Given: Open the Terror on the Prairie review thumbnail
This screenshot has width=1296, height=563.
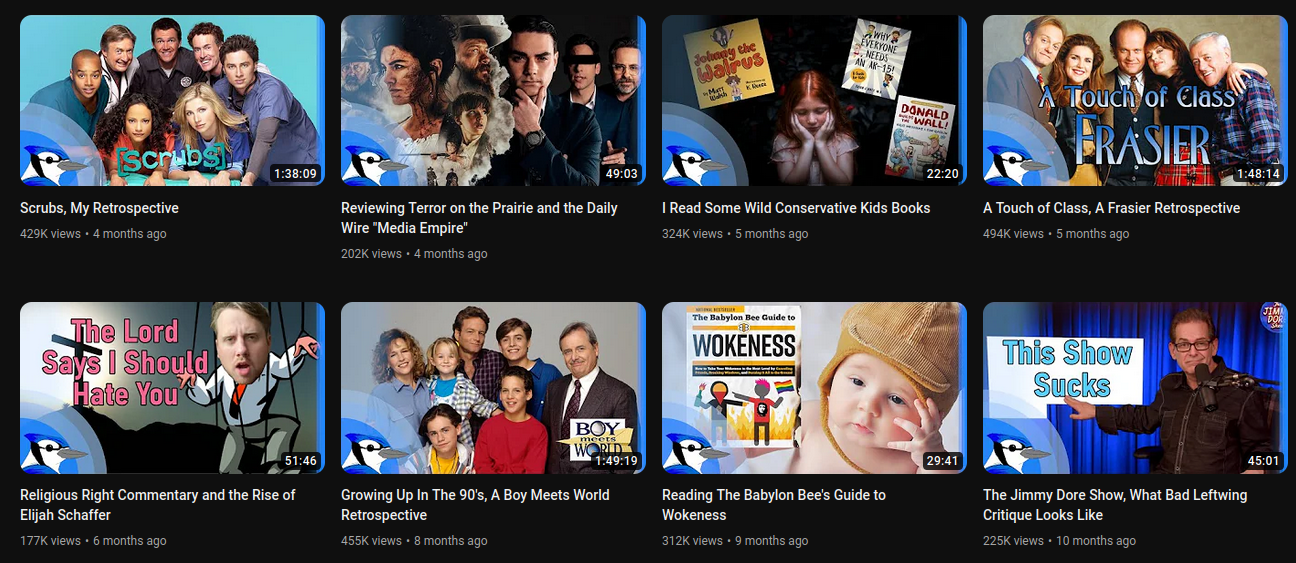Looking at the screenshot, I should [493, 101].
